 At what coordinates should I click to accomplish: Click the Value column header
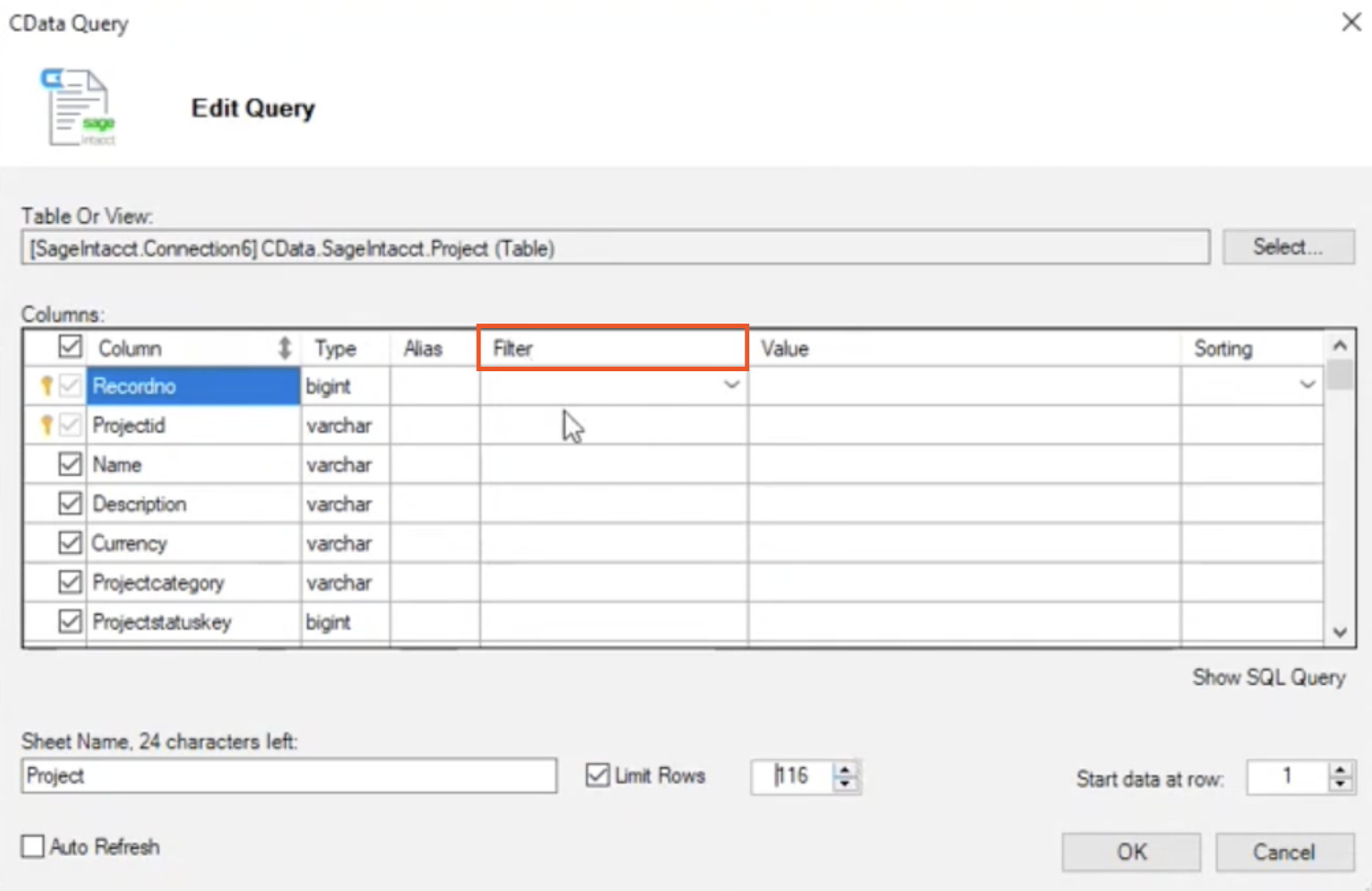(785, 348)
